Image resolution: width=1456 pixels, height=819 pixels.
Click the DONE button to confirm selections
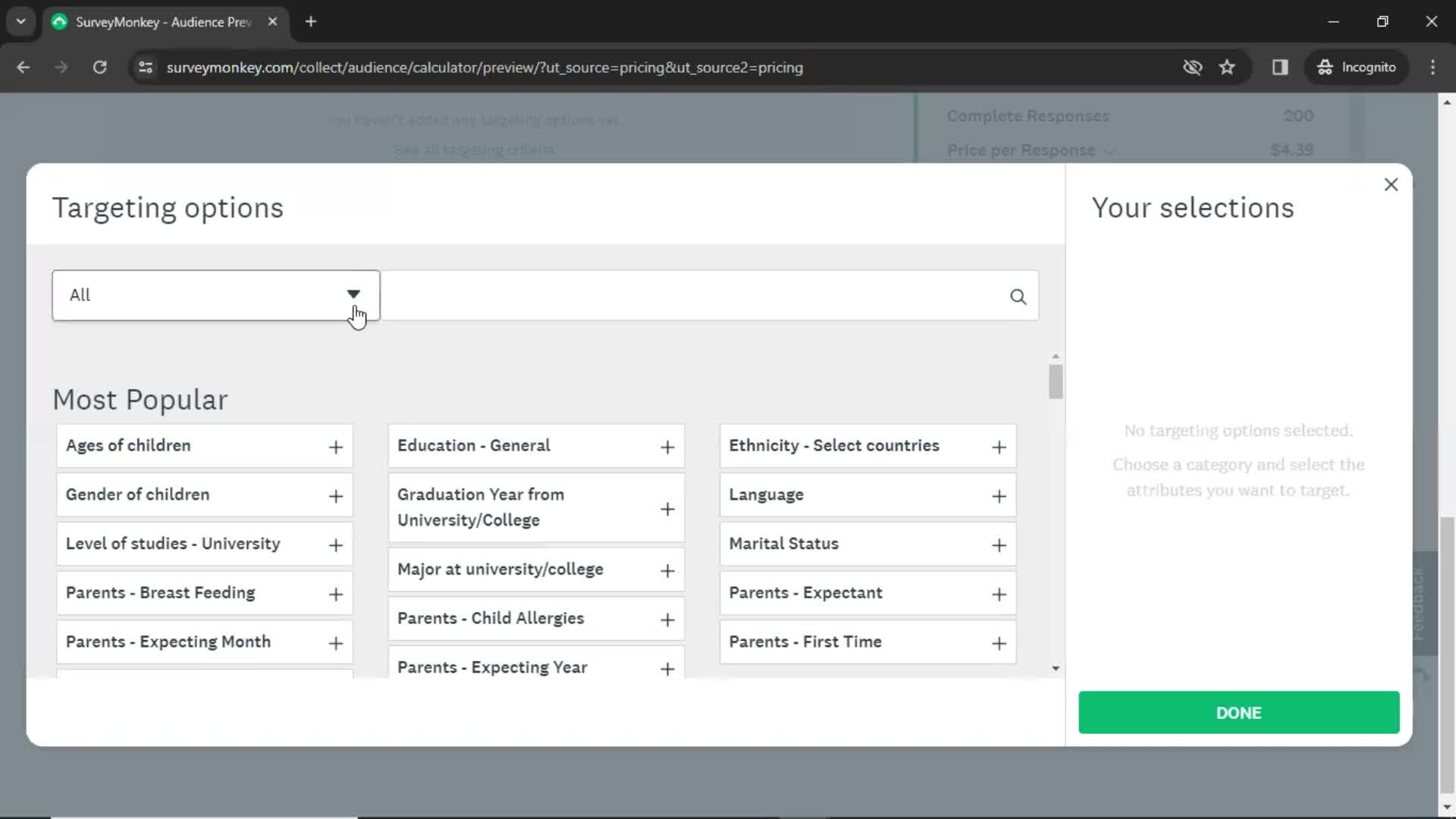(x=1239, y=712)
